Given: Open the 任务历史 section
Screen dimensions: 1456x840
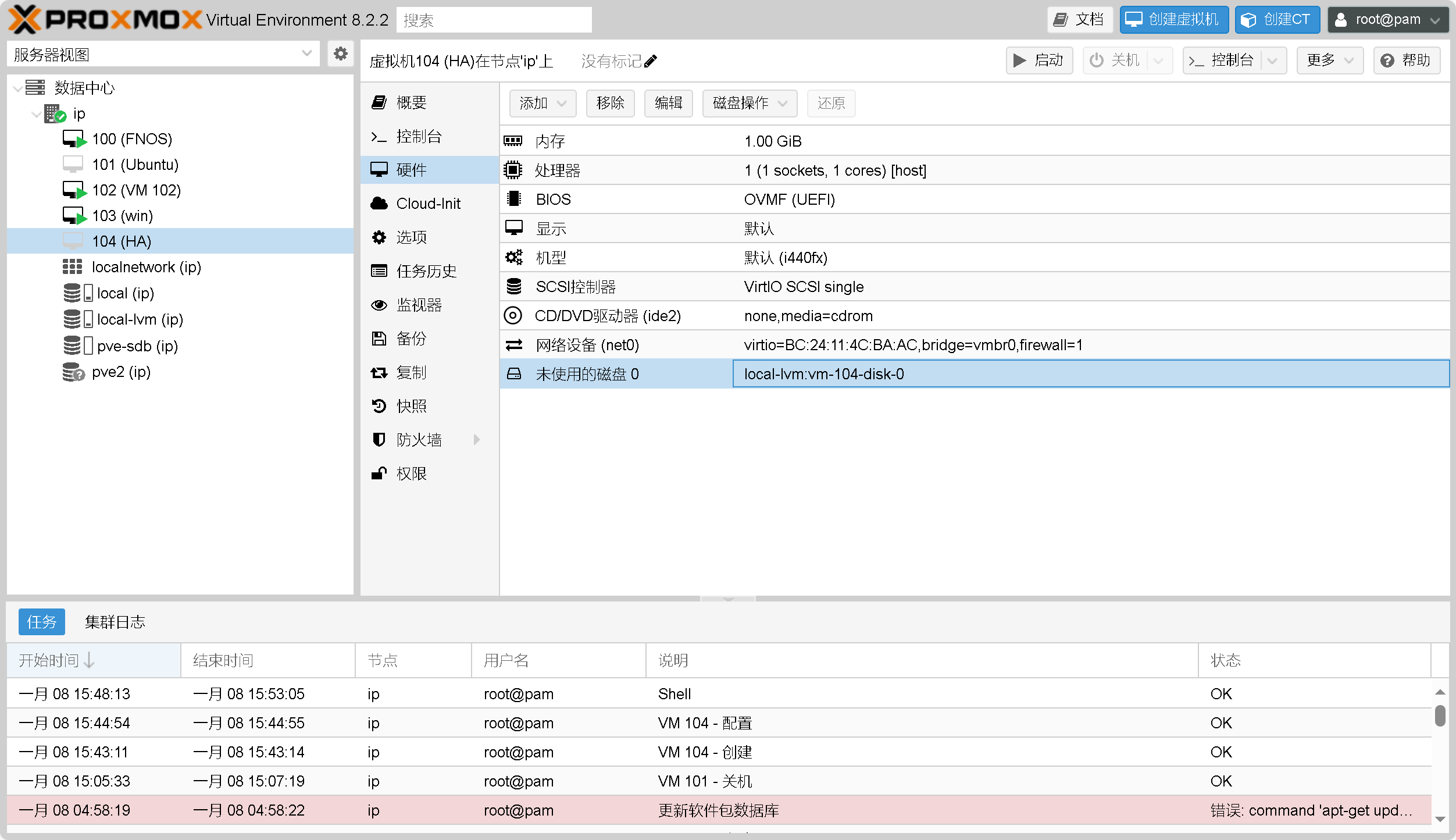Looking at the screenshot, I should pos(429,271).
